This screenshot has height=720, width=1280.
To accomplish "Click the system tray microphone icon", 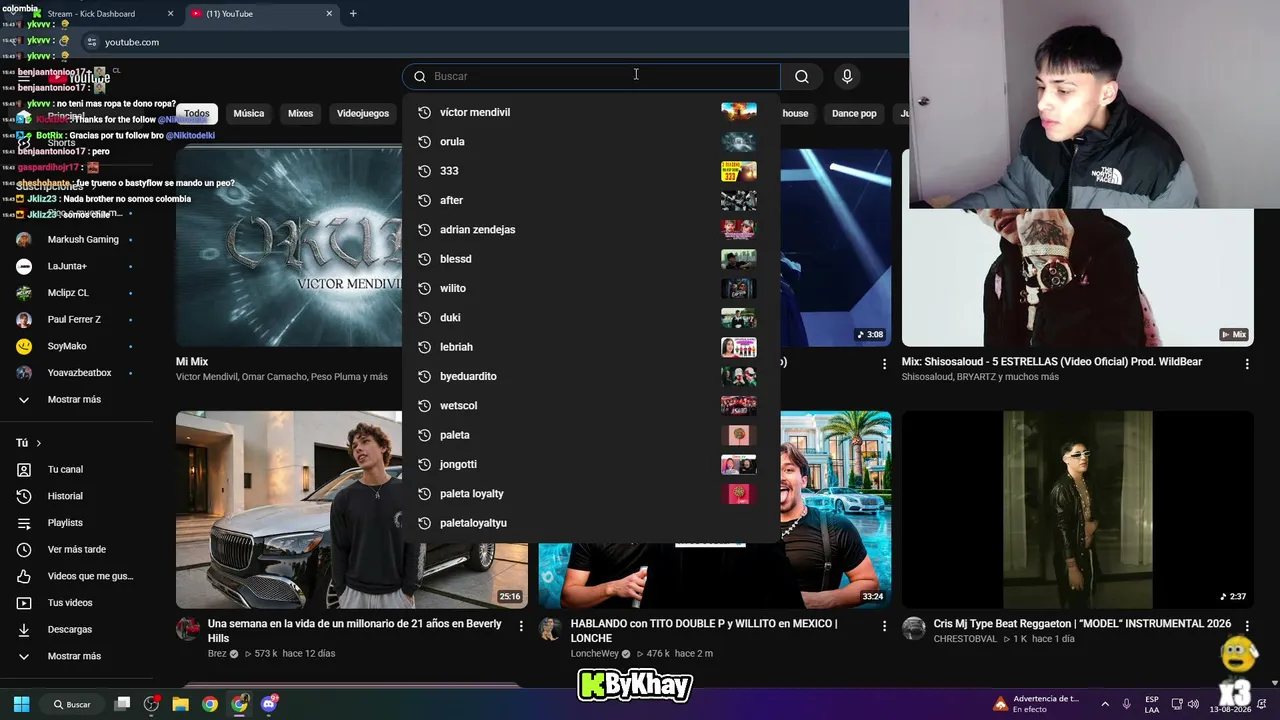I will click(x=1126, y=704).
